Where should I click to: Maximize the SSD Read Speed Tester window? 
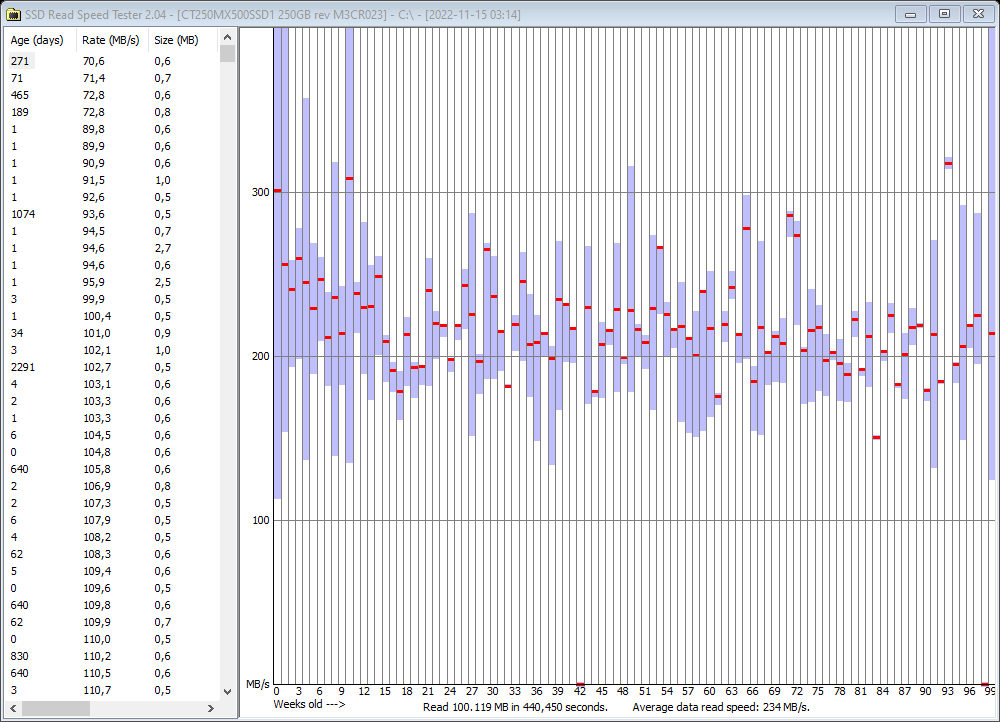pyautogui.click(x=945, y=13)
